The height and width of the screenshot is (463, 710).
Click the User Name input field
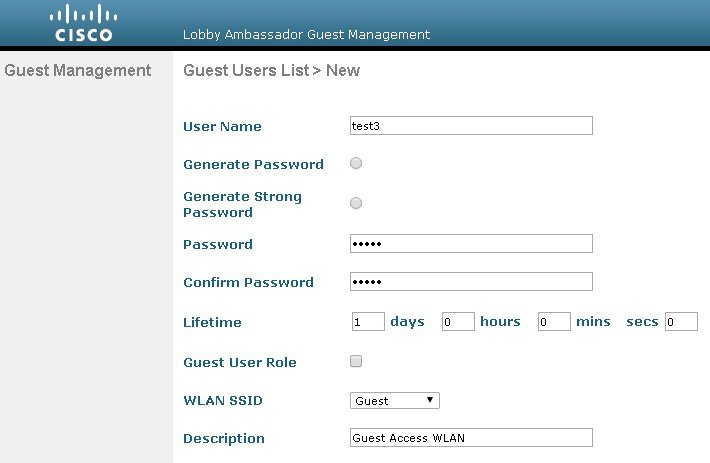pyautogui.click(x=471, y=126)
